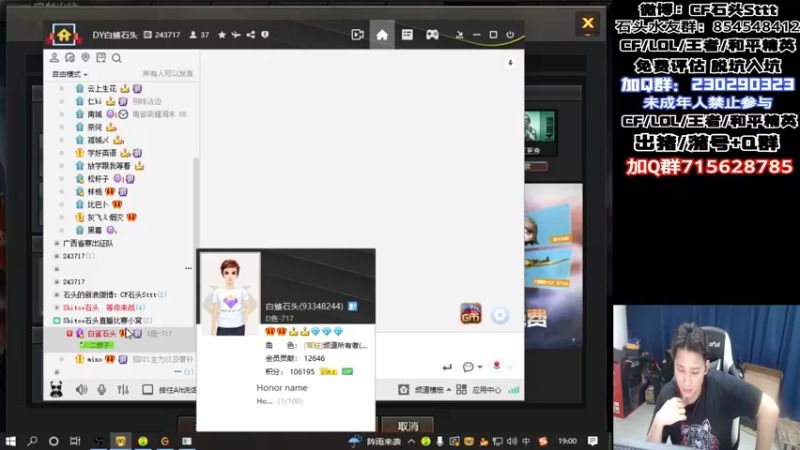
Task: Click the rose flower gift icon
Action: tap(496, 366)
